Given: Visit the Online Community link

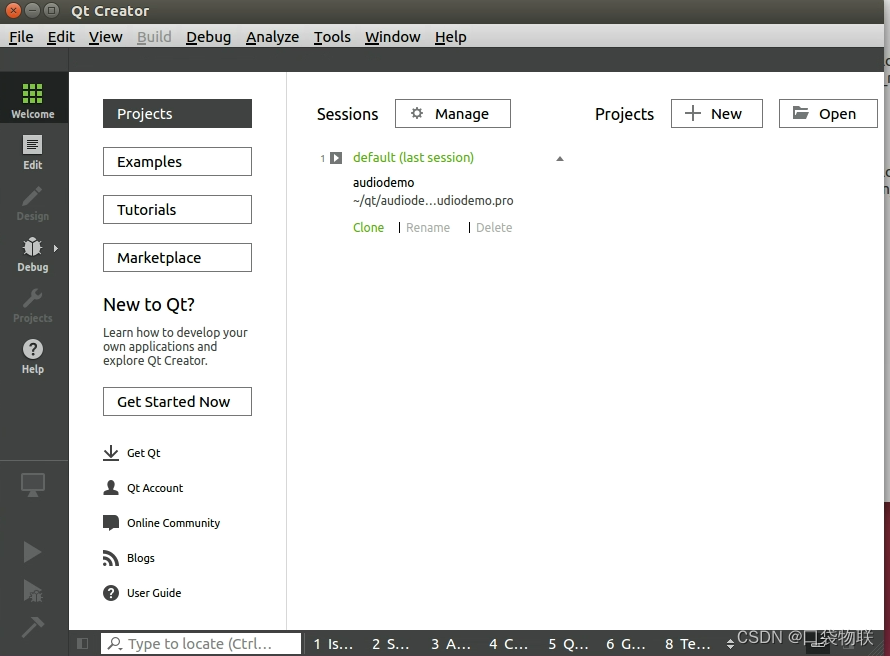Looking at the screenshot, I should tap(174, 523).
